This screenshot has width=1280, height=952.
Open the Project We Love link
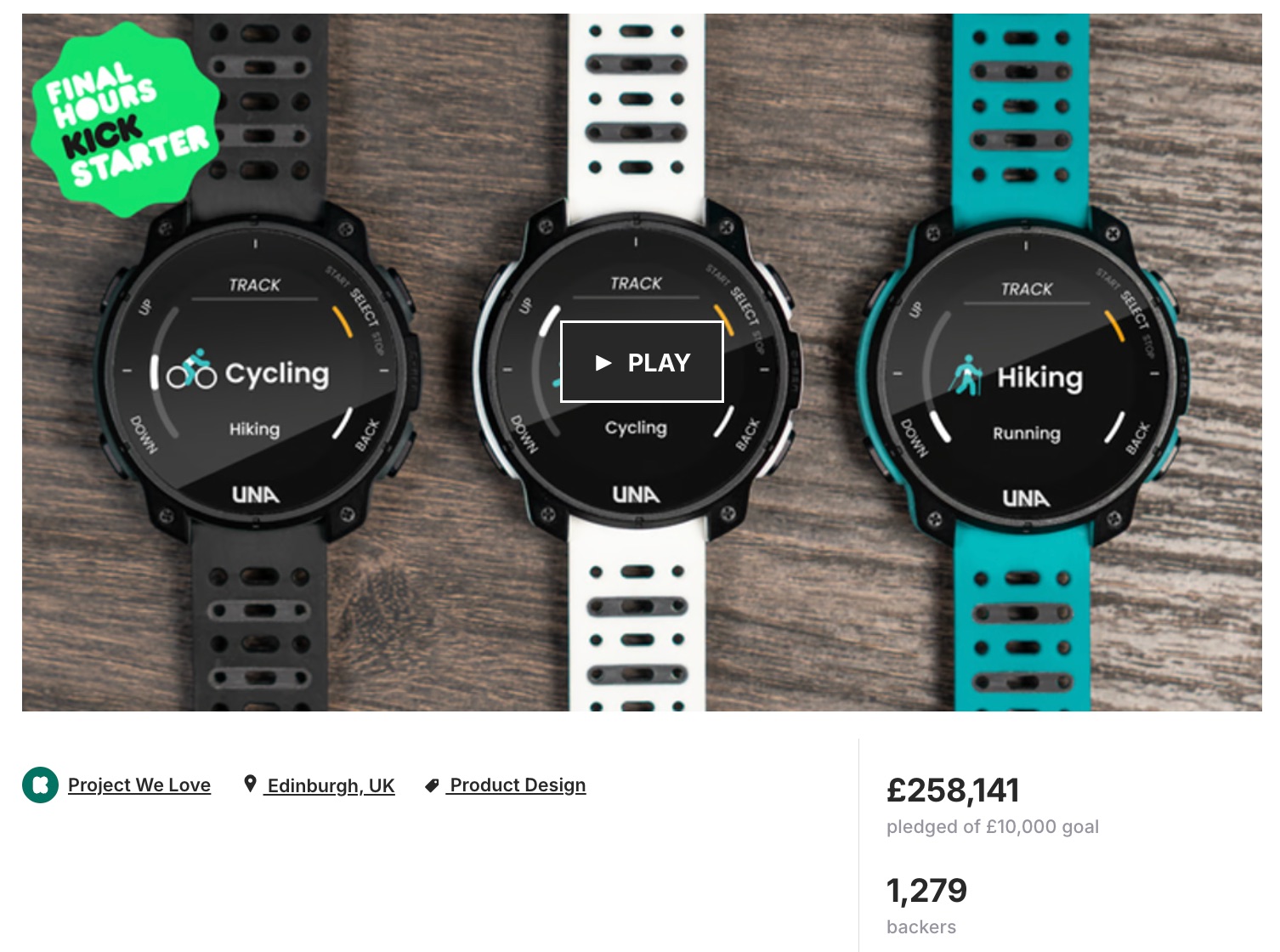pyautogui.click(x=139, y=785)
